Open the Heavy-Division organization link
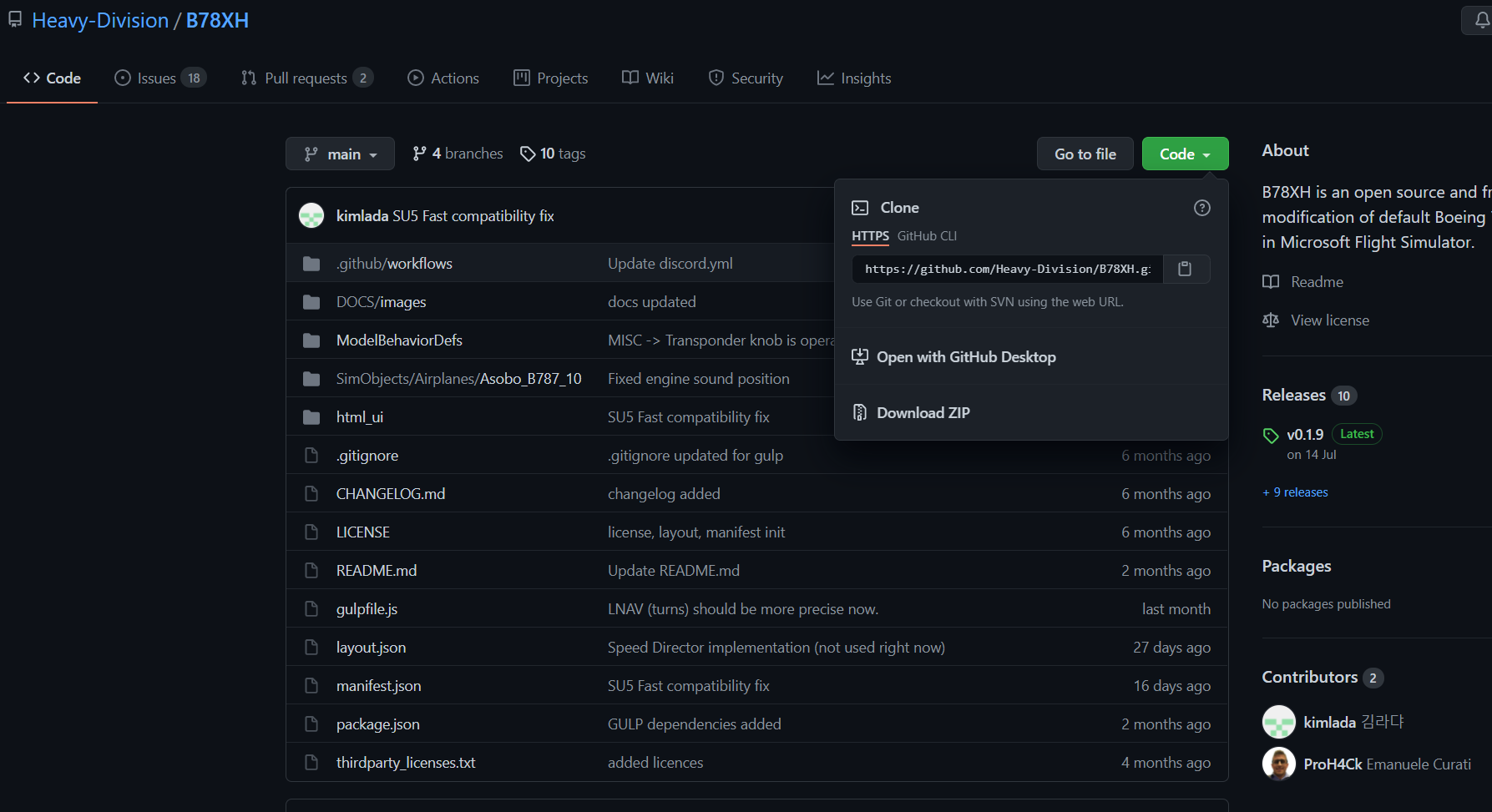Image resolution: width=1492 pixels, height=812 pixels. [x=100, y=20]
